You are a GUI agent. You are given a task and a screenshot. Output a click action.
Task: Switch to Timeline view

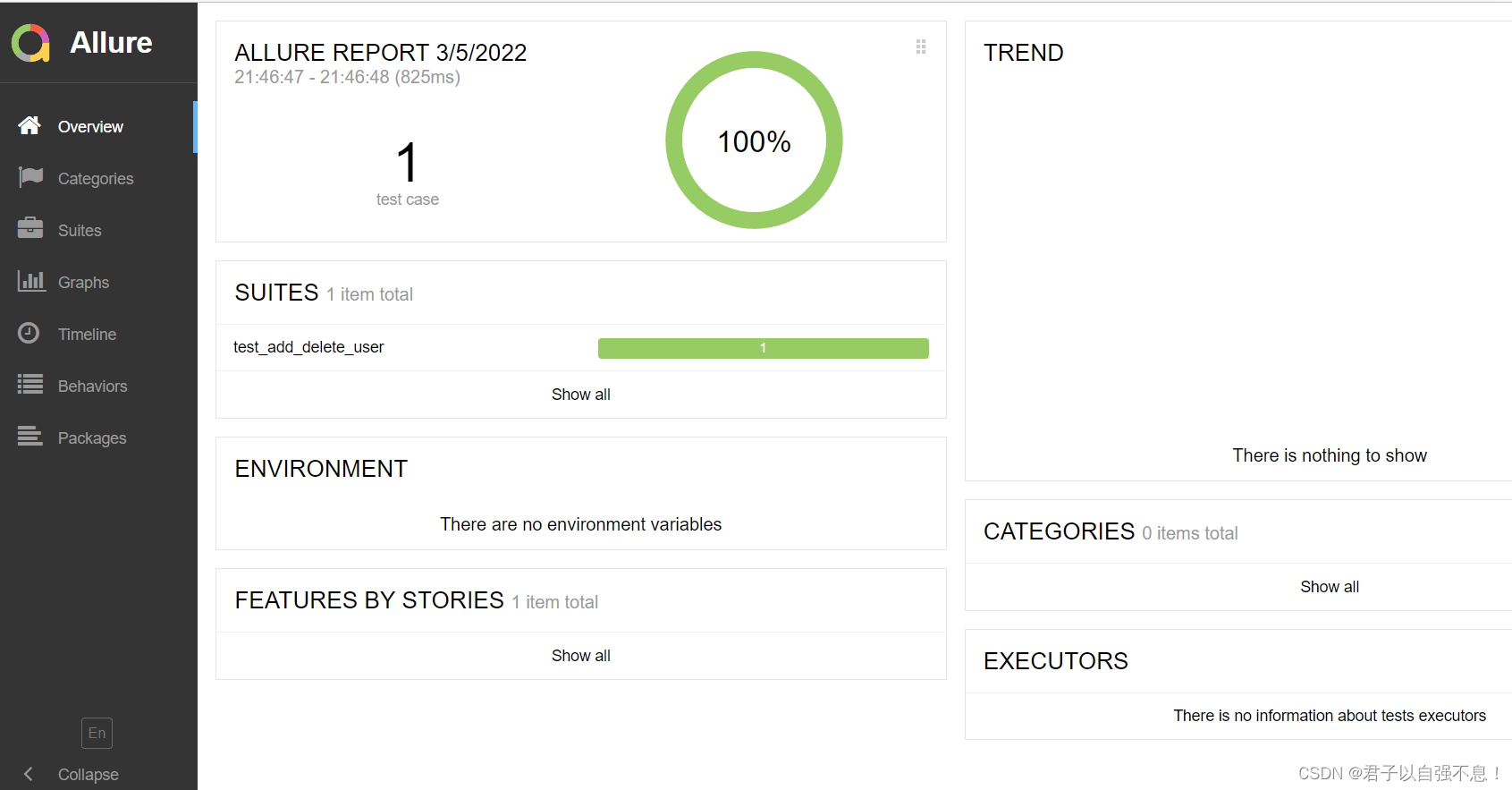click(x=87, y=335)
